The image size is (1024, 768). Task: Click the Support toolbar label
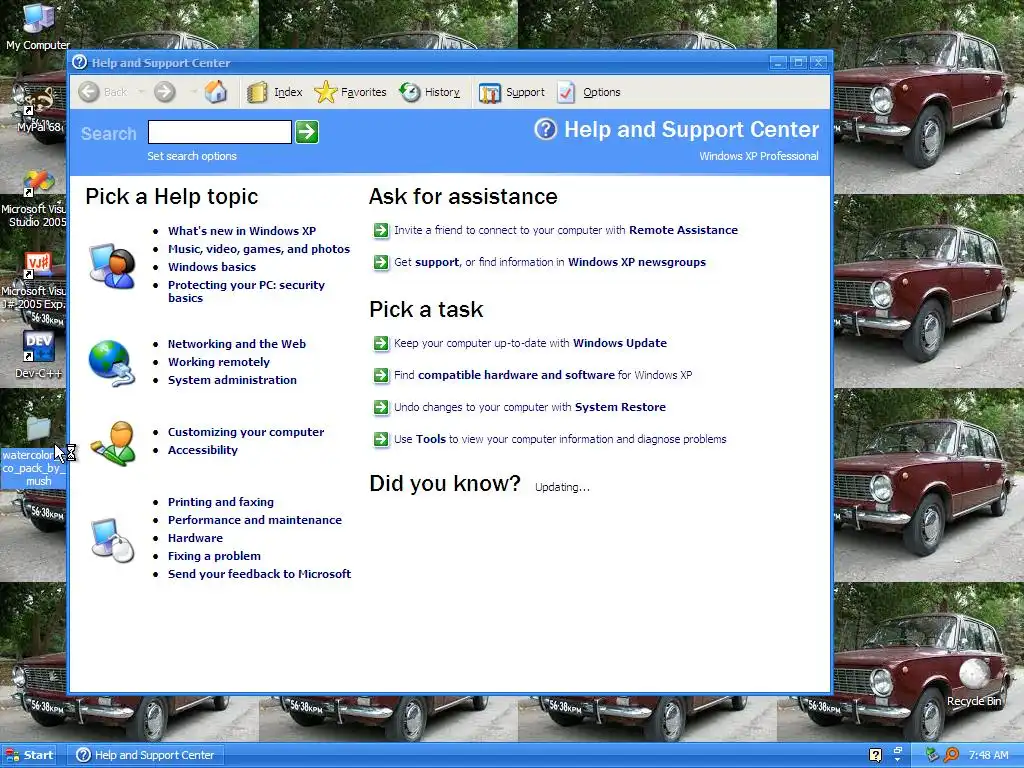coord(525,92)
